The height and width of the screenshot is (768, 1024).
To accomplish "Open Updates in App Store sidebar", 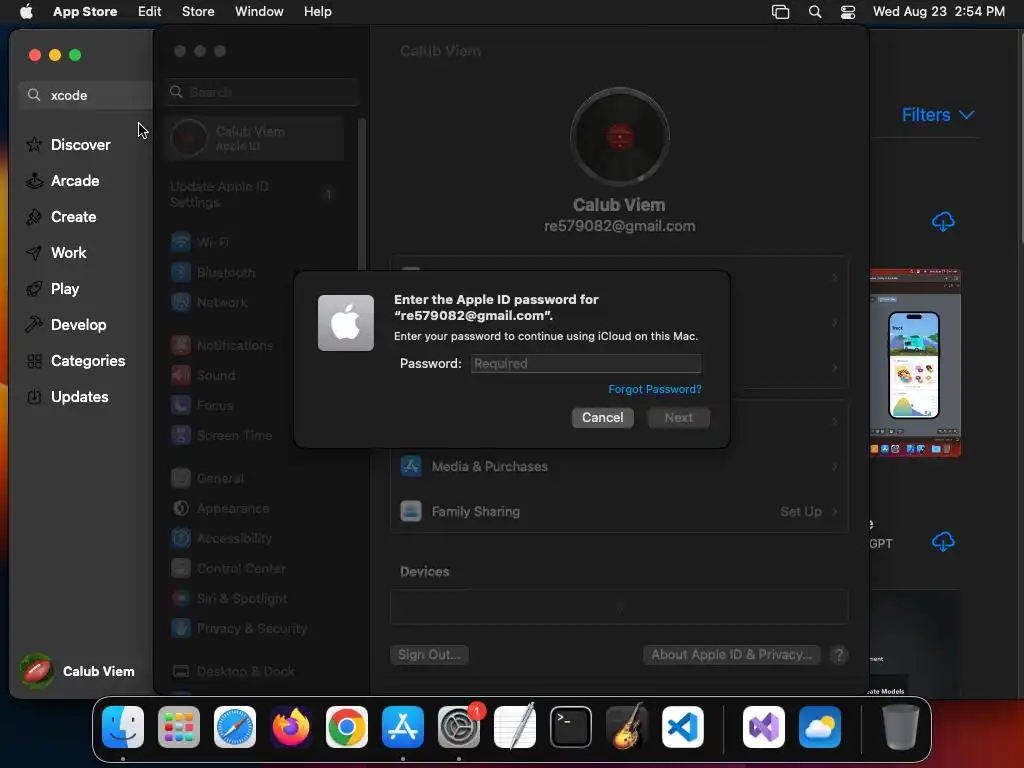I will 67,396.
